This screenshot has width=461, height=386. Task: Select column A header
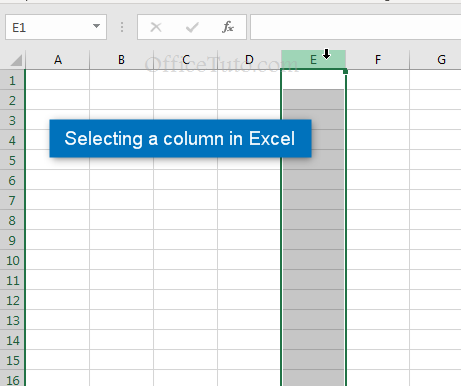pos(58,60)
